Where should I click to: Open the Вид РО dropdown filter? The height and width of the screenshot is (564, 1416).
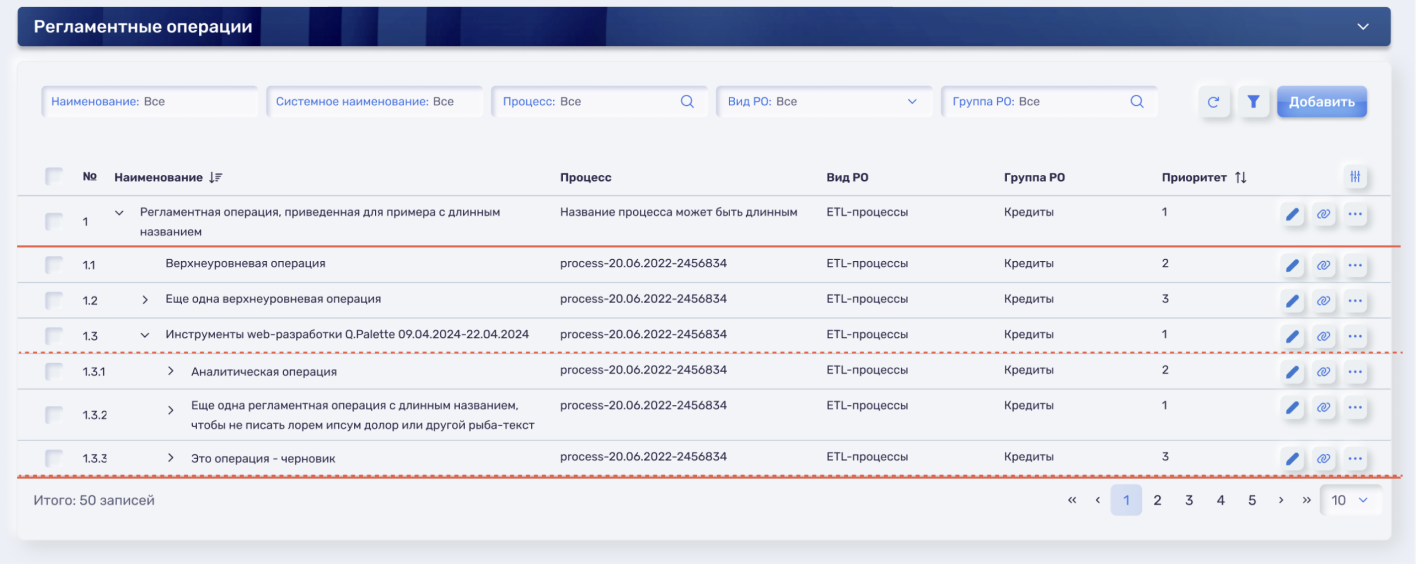[x=824, y=101]
